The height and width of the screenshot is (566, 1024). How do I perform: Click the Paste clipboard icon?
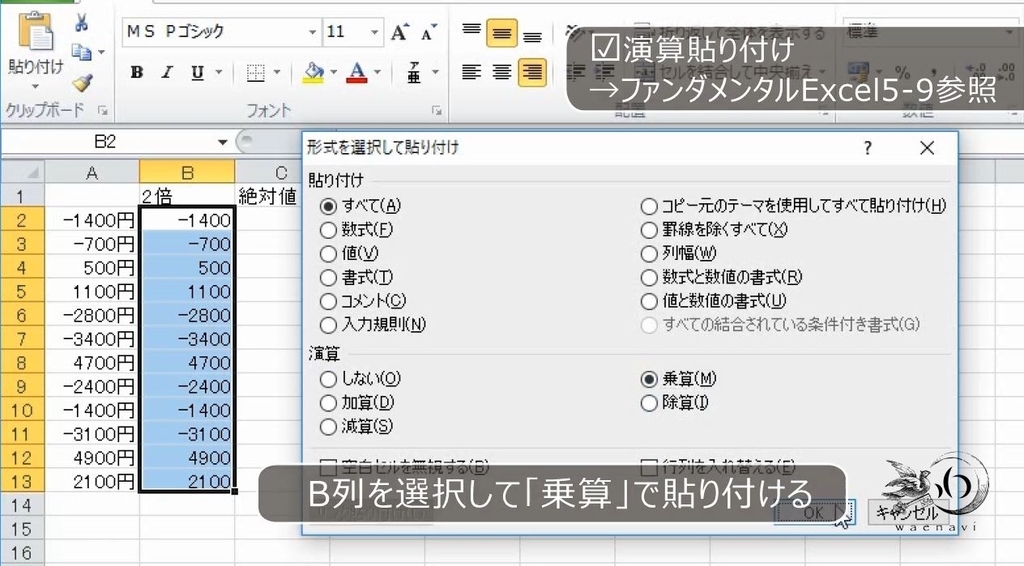point(35,31)
